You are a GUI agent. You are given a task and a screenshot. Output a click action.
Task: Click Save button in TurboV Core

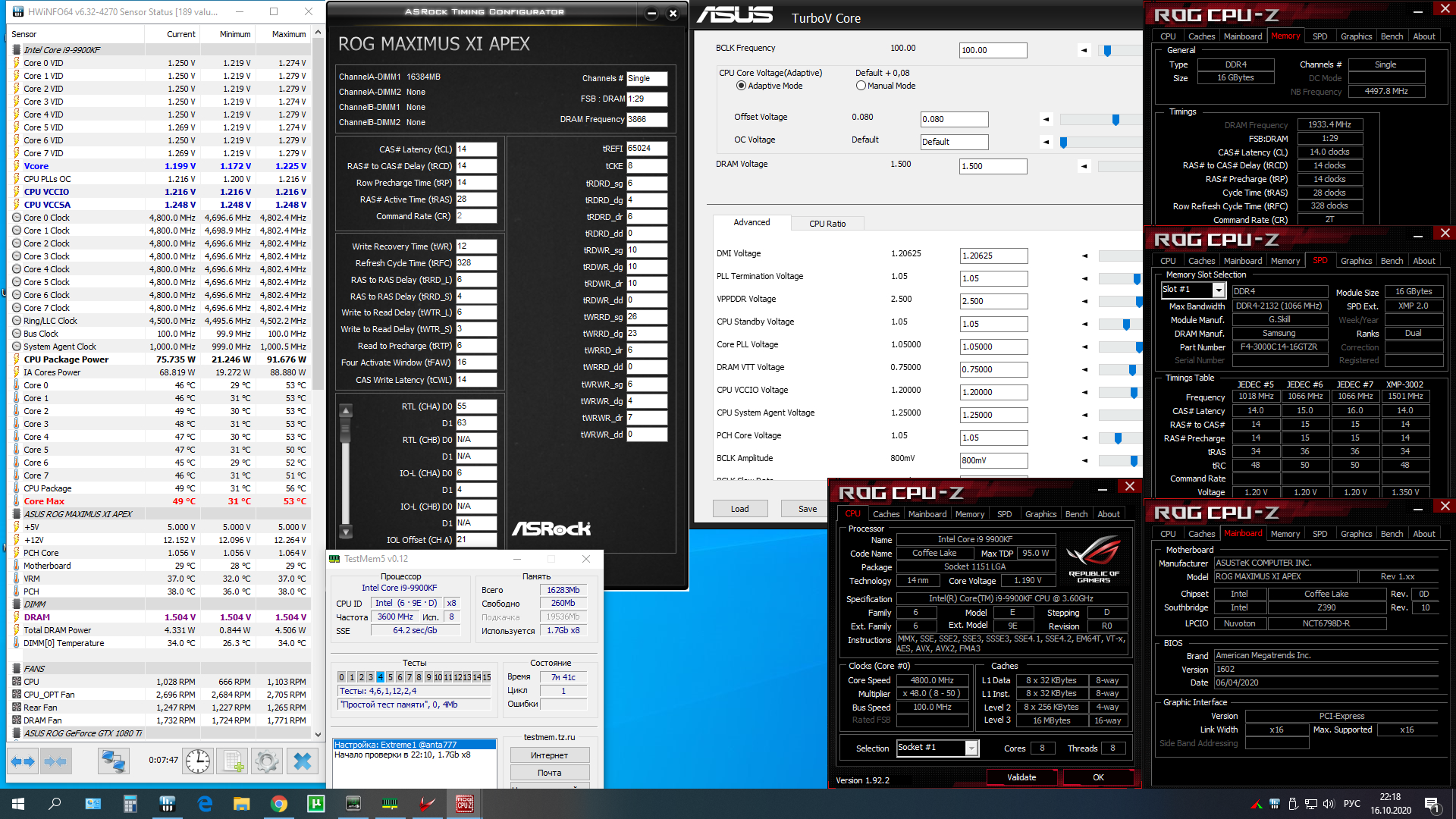coord(807,509)
